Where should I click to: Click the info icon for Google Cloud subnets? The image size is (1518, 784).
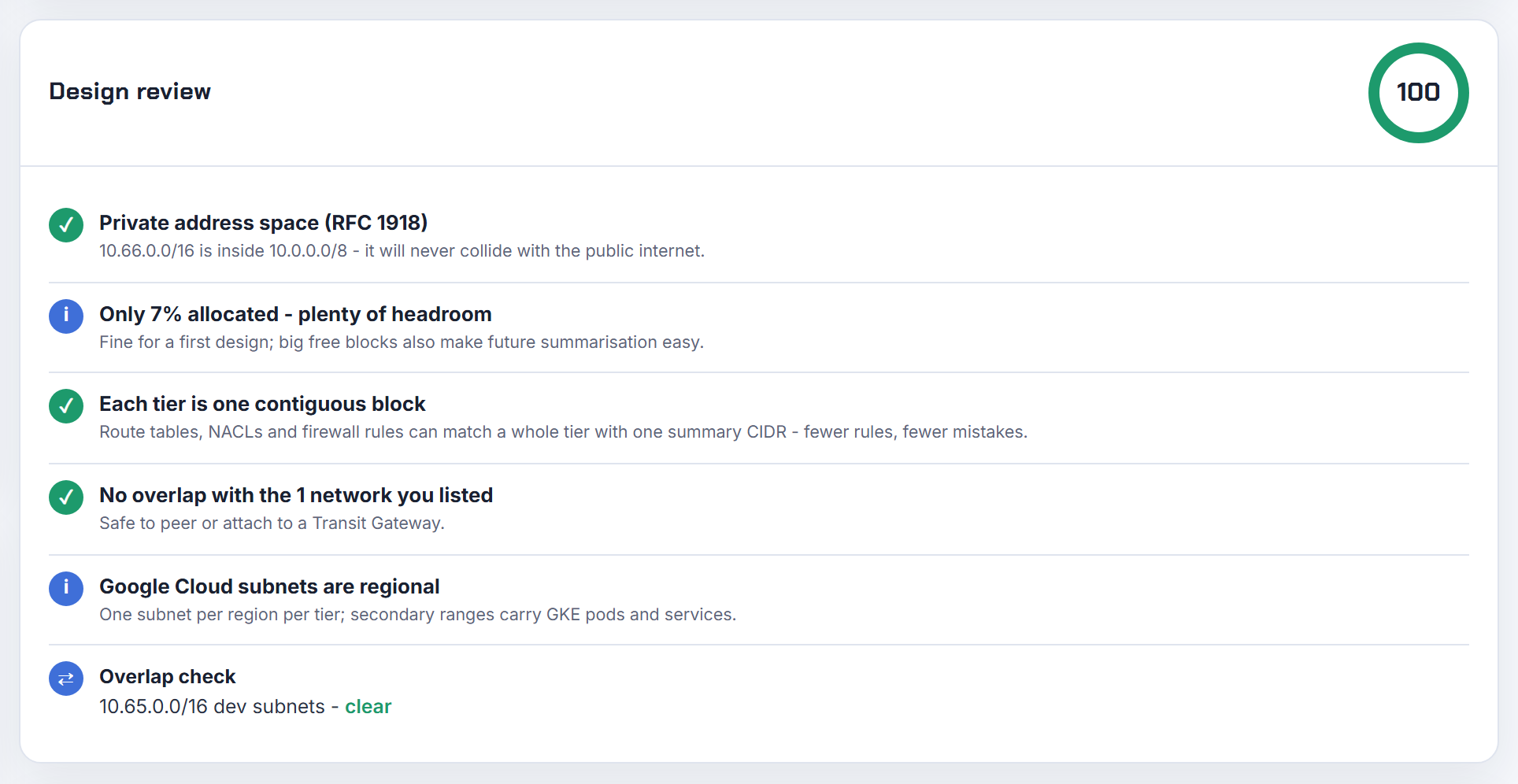pyautogui.click(x=66, y=589)
